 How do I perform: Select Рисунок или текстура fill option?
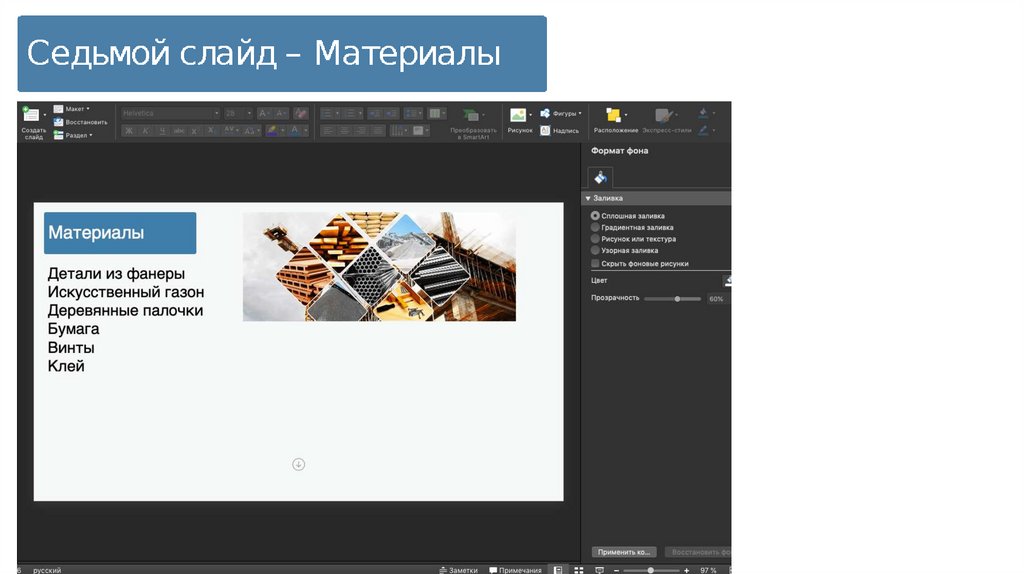[596, 240]
